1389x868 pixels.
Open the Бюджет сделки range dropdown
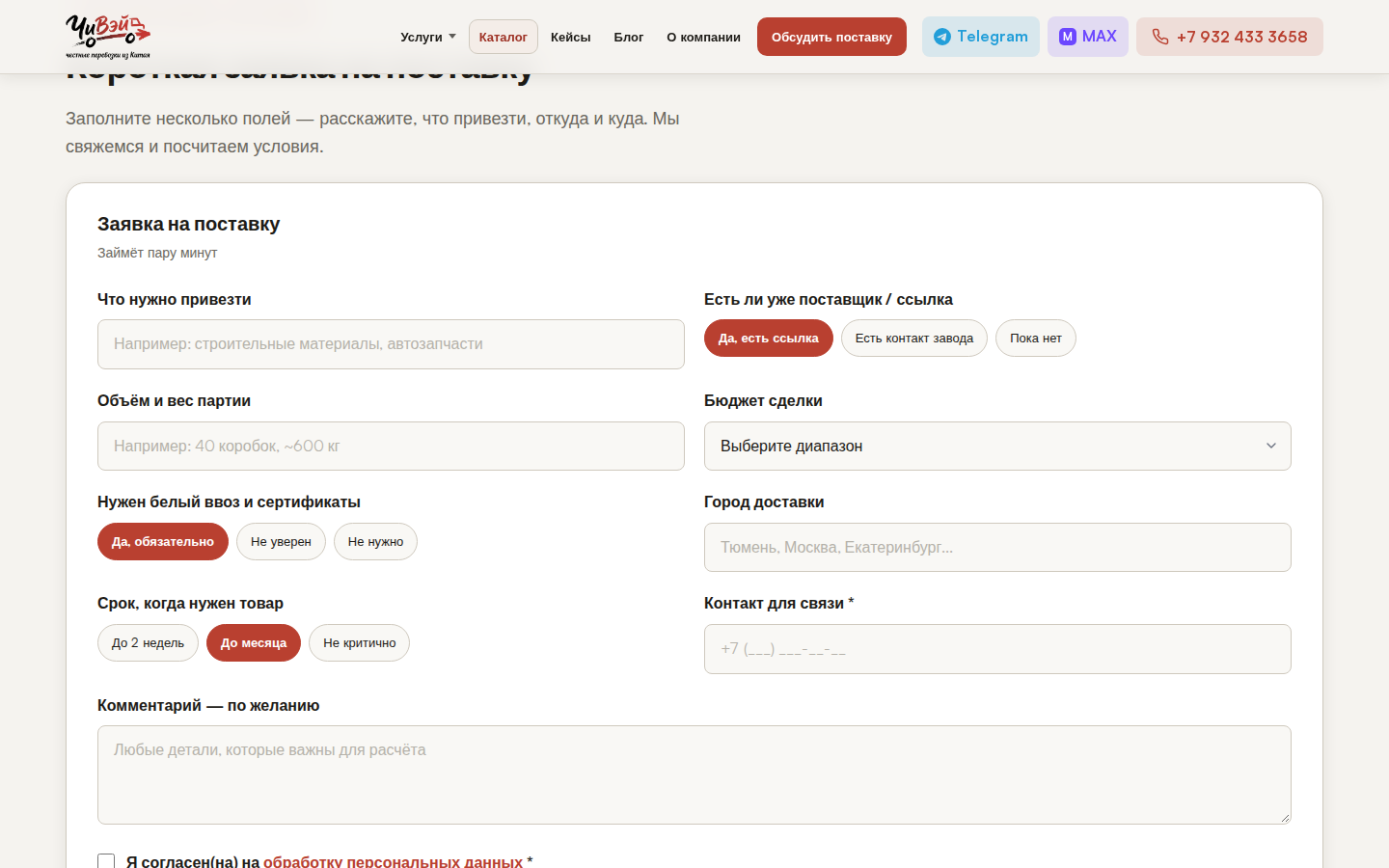click(x=997, y=447)
